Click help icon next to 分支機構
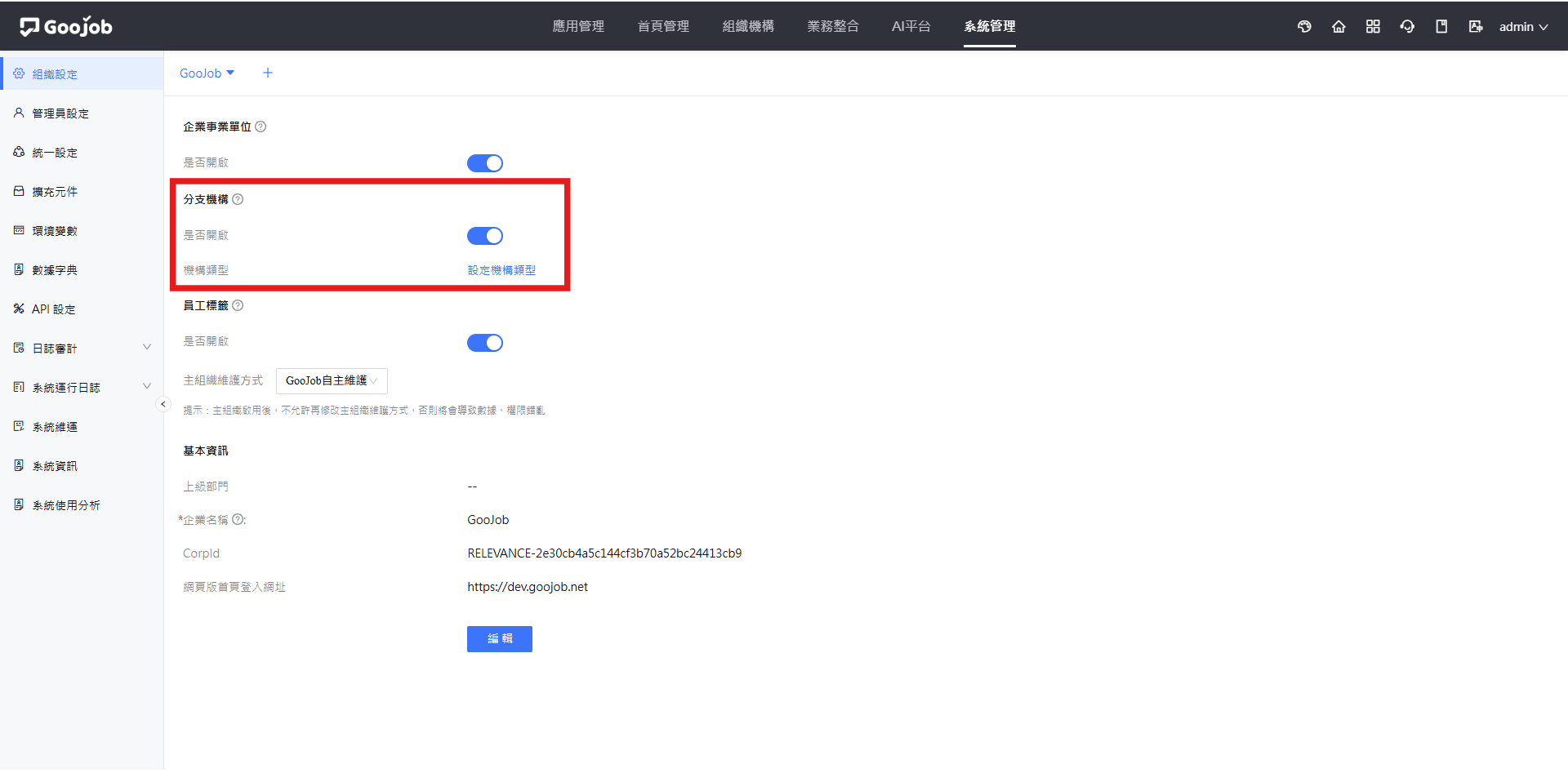This screenshot has height=773, width=1568. (238, 199)
